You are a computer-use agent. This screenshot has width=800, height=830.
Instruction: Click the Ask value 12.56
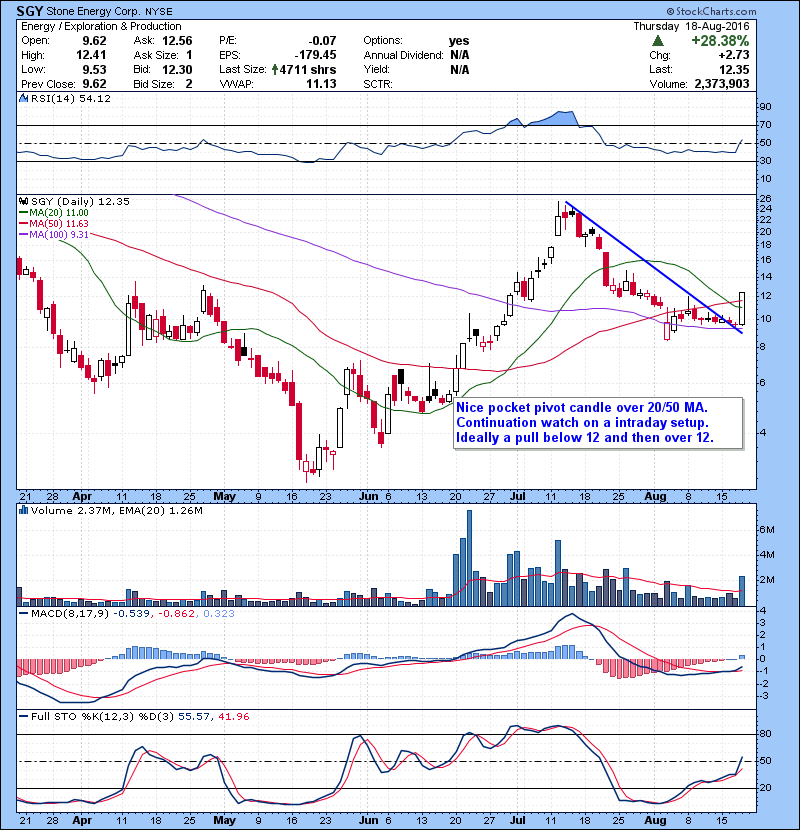[177, 41]
